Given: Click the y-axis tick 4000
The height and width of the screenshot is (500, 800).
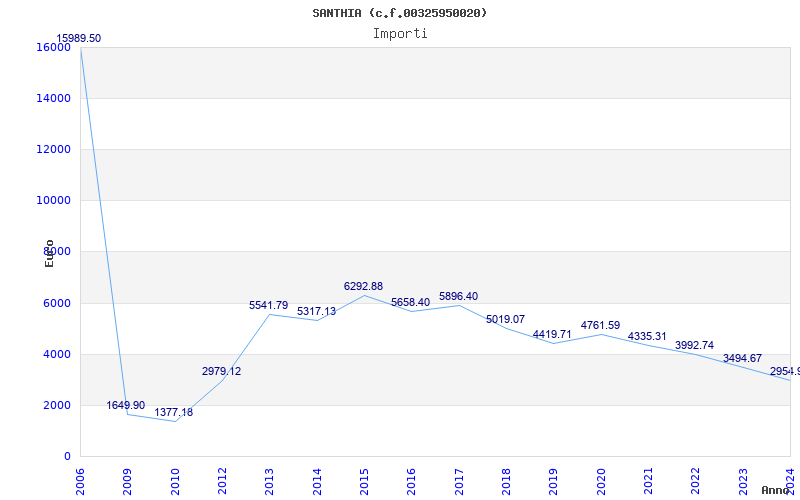Looking at the screenshot, I should pos(56,354).
